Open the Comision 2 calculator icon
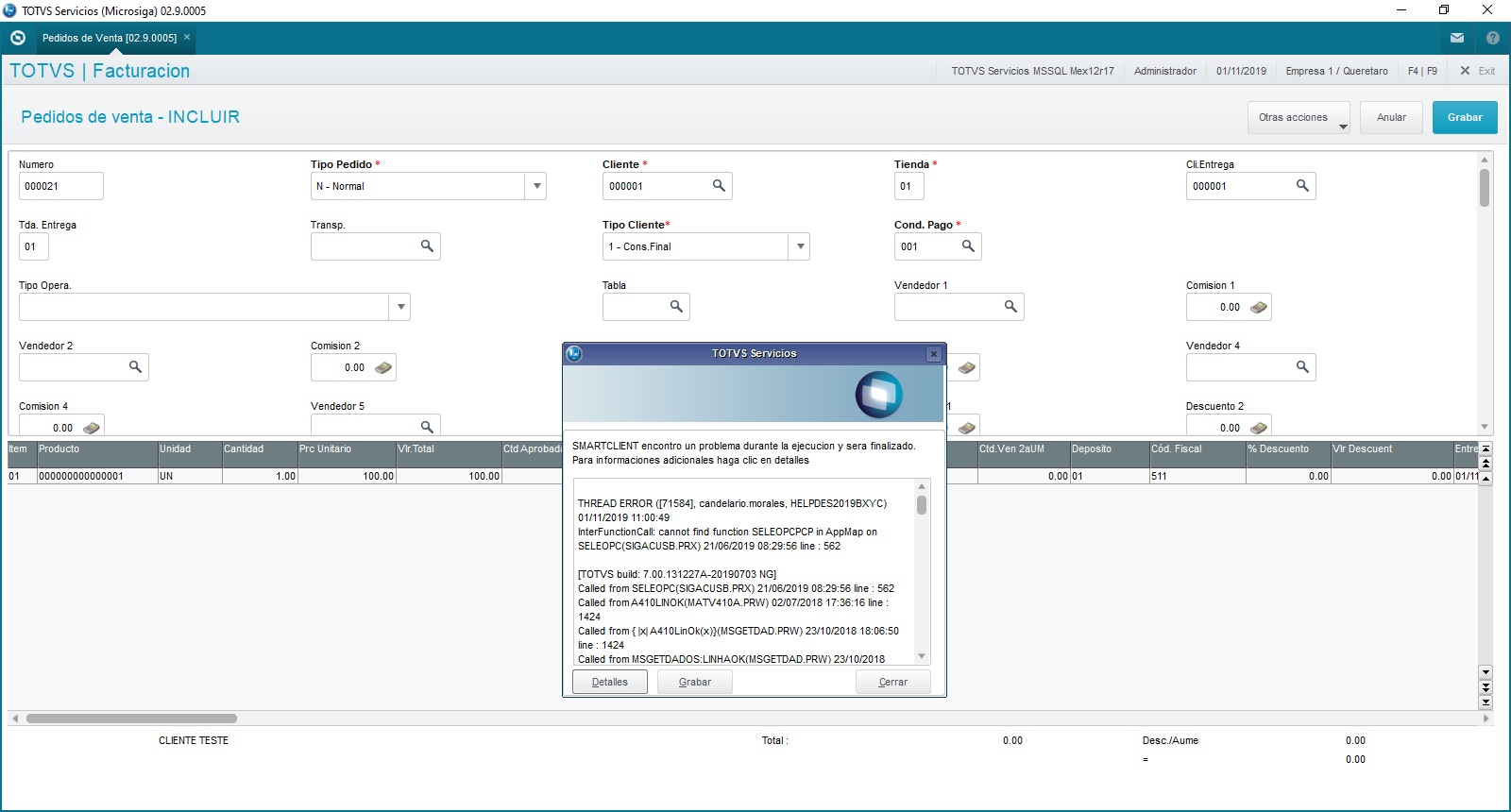 [x=382, y=368]
